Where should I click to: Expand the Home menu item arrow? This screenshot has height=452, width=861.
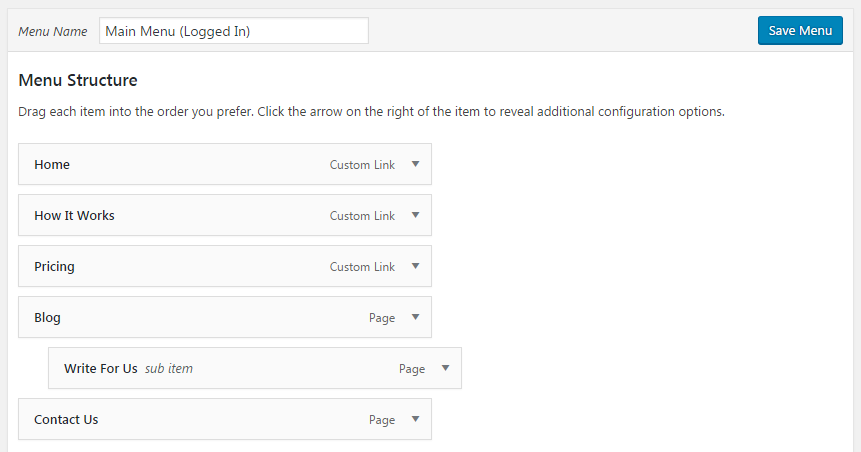click(415, 165)
